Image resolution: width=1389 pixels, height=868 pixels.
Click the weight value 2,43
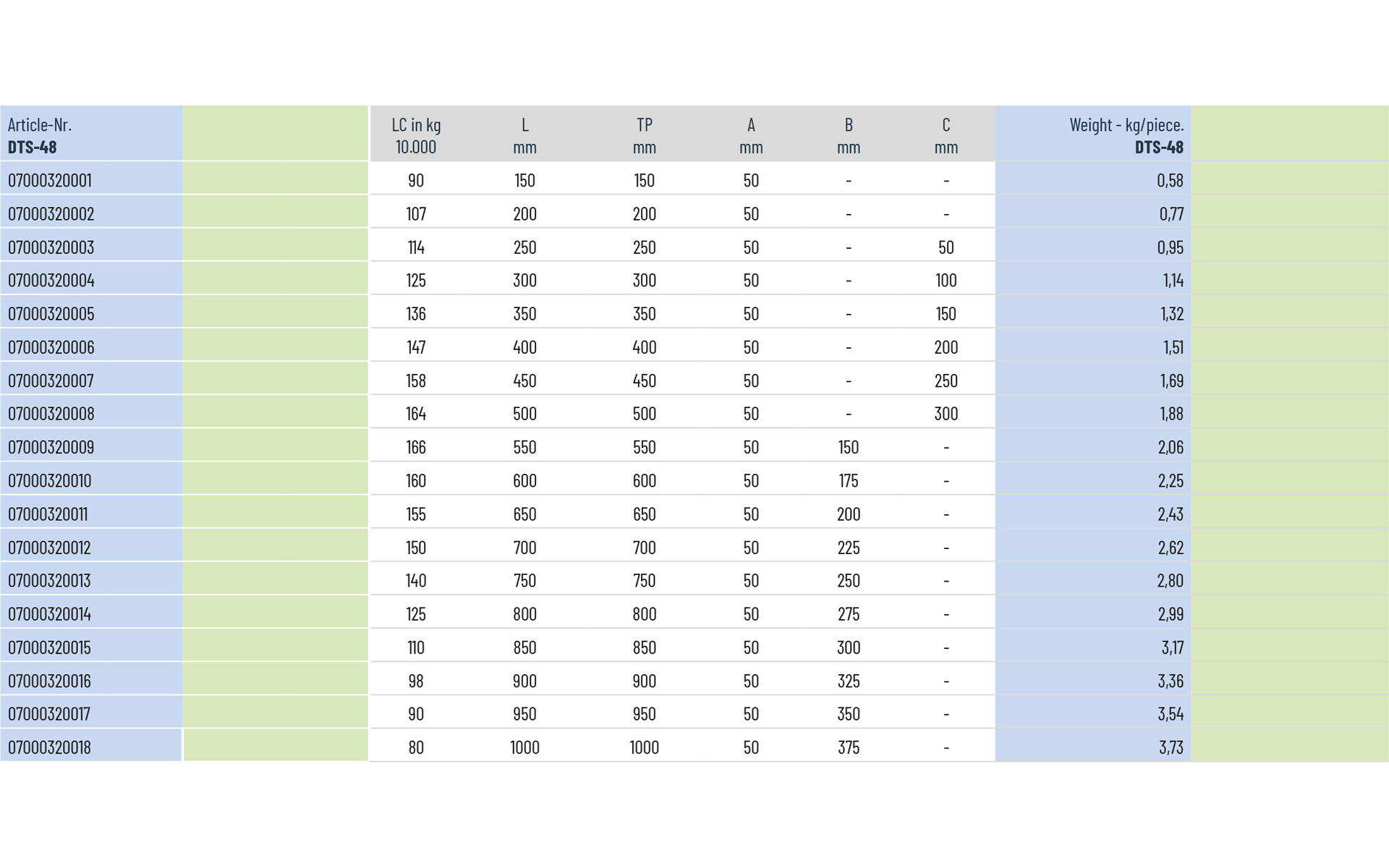[1171, 514]
